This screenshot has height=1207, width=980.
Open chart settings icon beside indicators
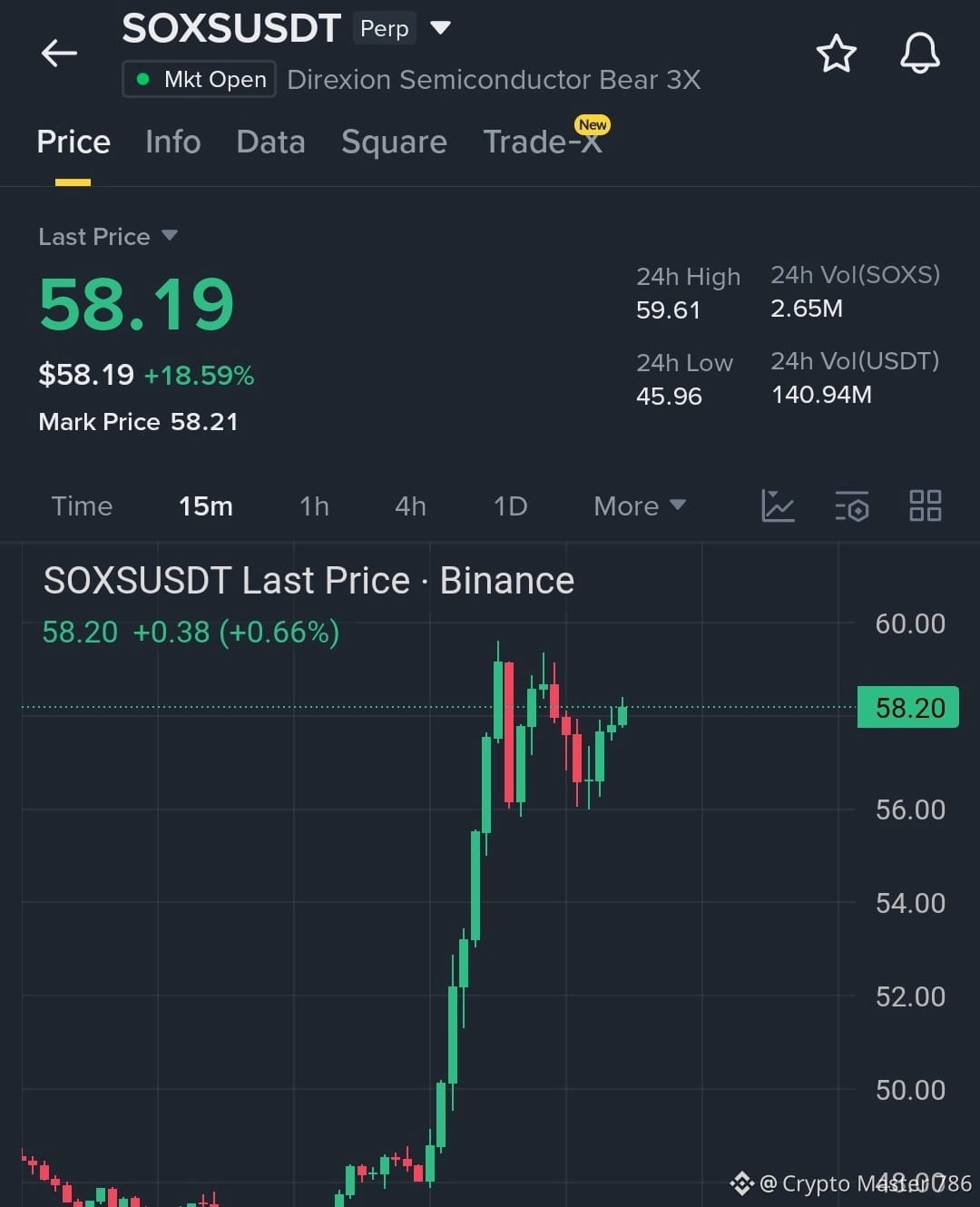852,506
